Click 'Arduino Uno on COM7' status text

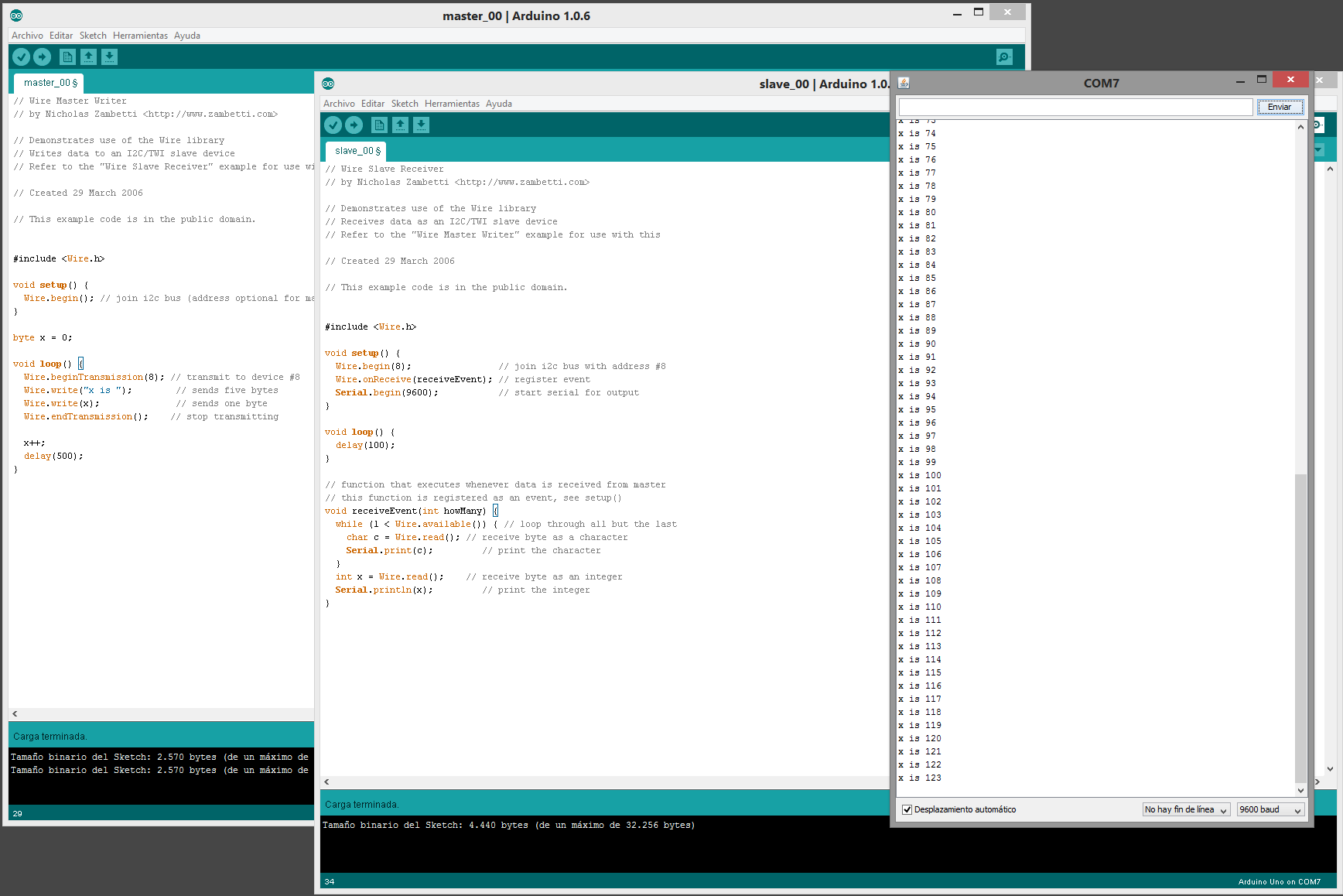pyautogui.click(x=1279, y=881)
